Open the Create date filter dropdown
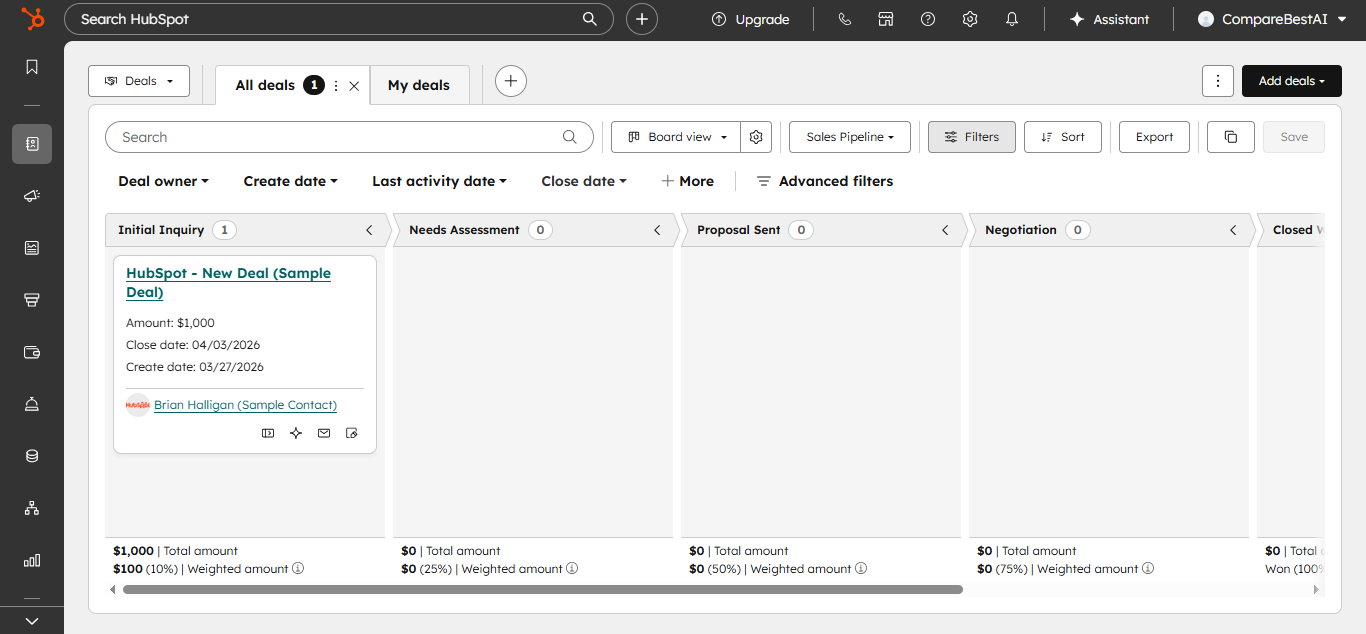The width and height of the screenshot is (1366, 634). pyautogui.click(x=291, y=181)
